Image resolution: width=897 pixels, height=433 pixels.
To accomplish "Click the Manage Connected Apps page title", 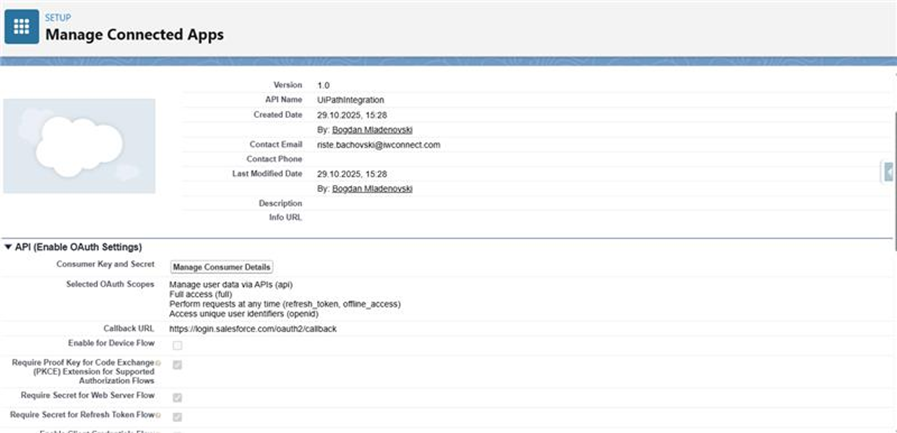I will (x=134, y=35).
